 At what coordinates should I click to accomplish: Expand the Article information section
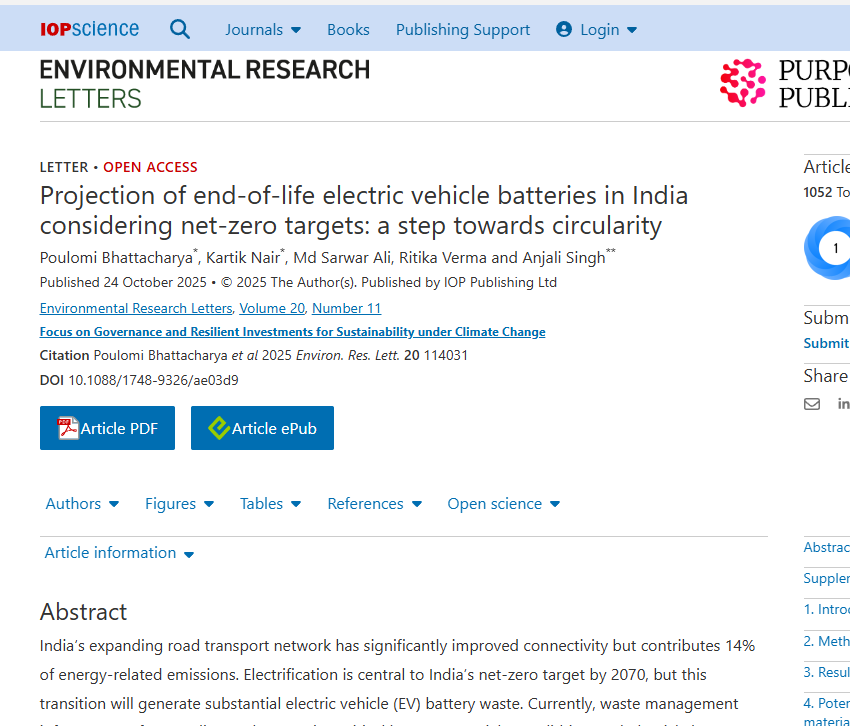[x=119, y=553]
